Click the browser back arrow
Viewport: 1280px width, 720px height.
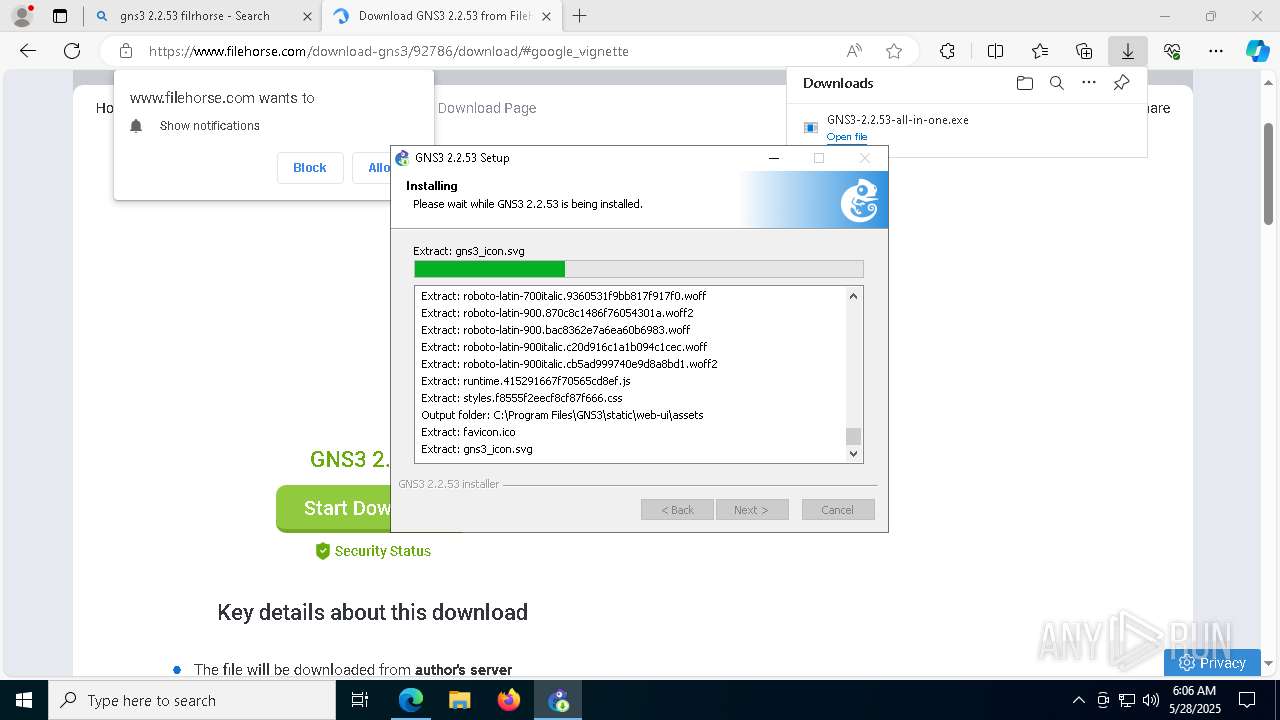point(28,51)
